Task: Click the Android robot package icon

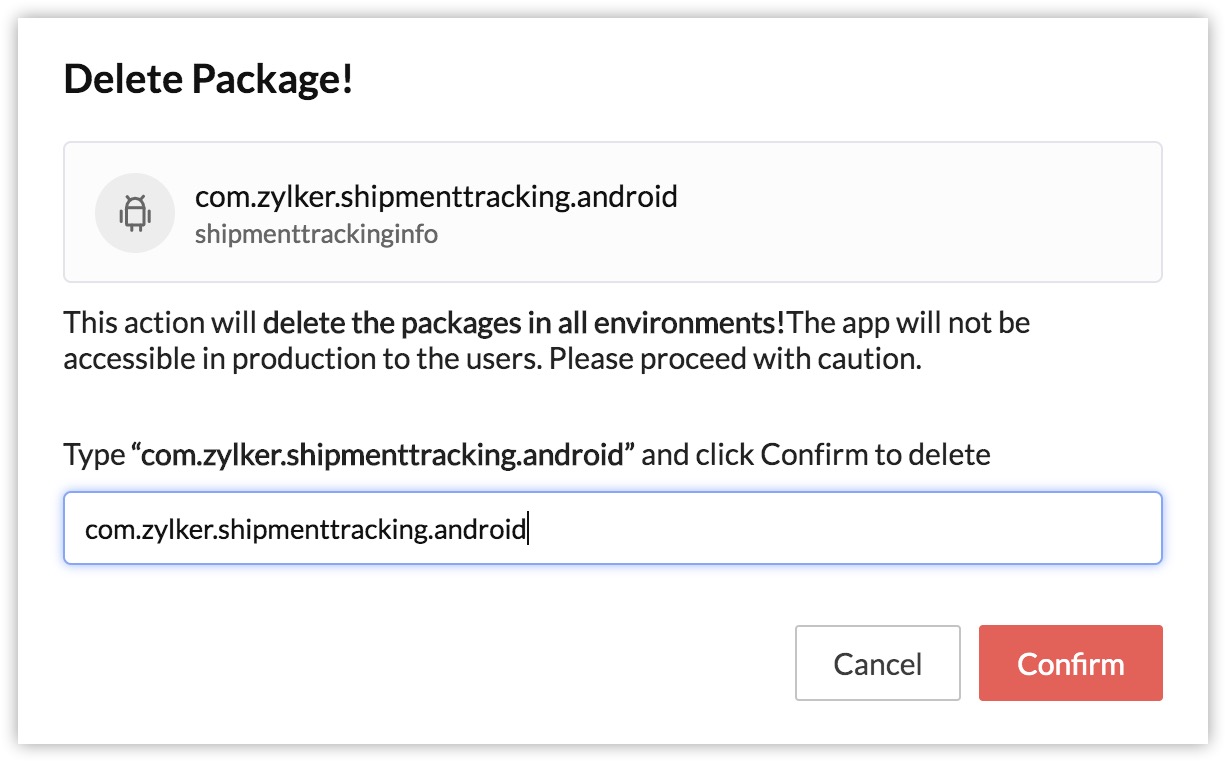Action: coord(134,213)
